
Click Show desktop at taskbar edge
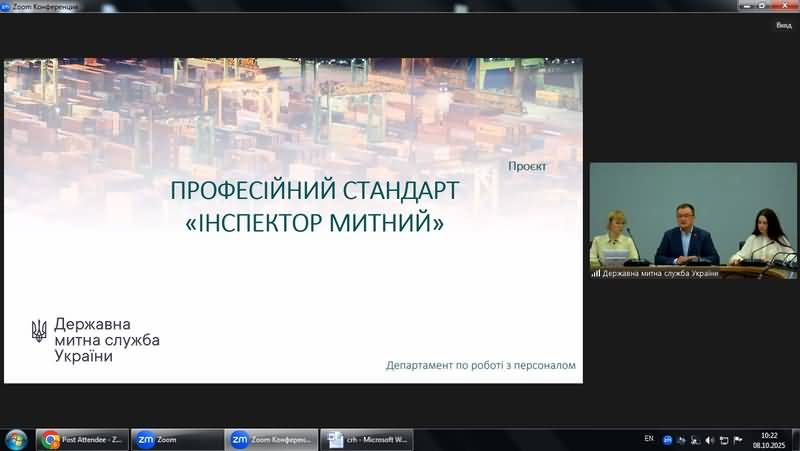[796, 439]
